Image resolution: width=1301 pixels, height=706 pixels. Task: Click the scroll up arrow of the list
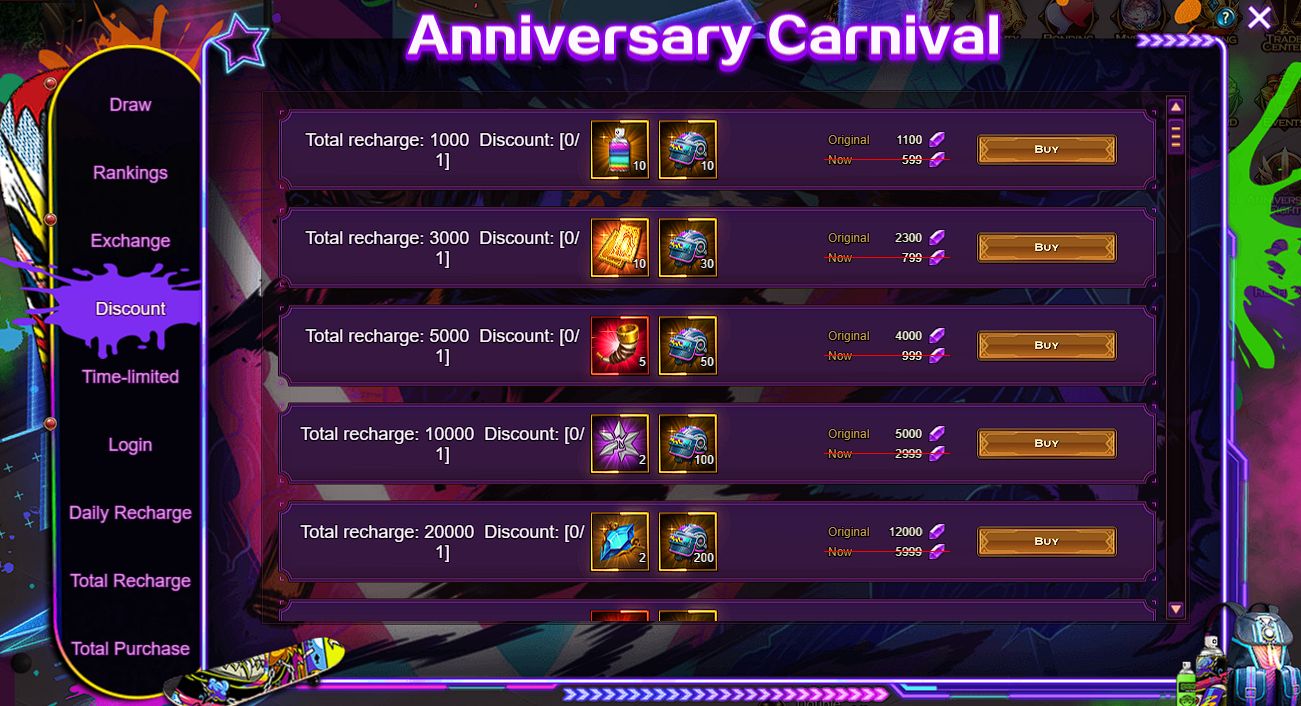tap(1176, 107)
